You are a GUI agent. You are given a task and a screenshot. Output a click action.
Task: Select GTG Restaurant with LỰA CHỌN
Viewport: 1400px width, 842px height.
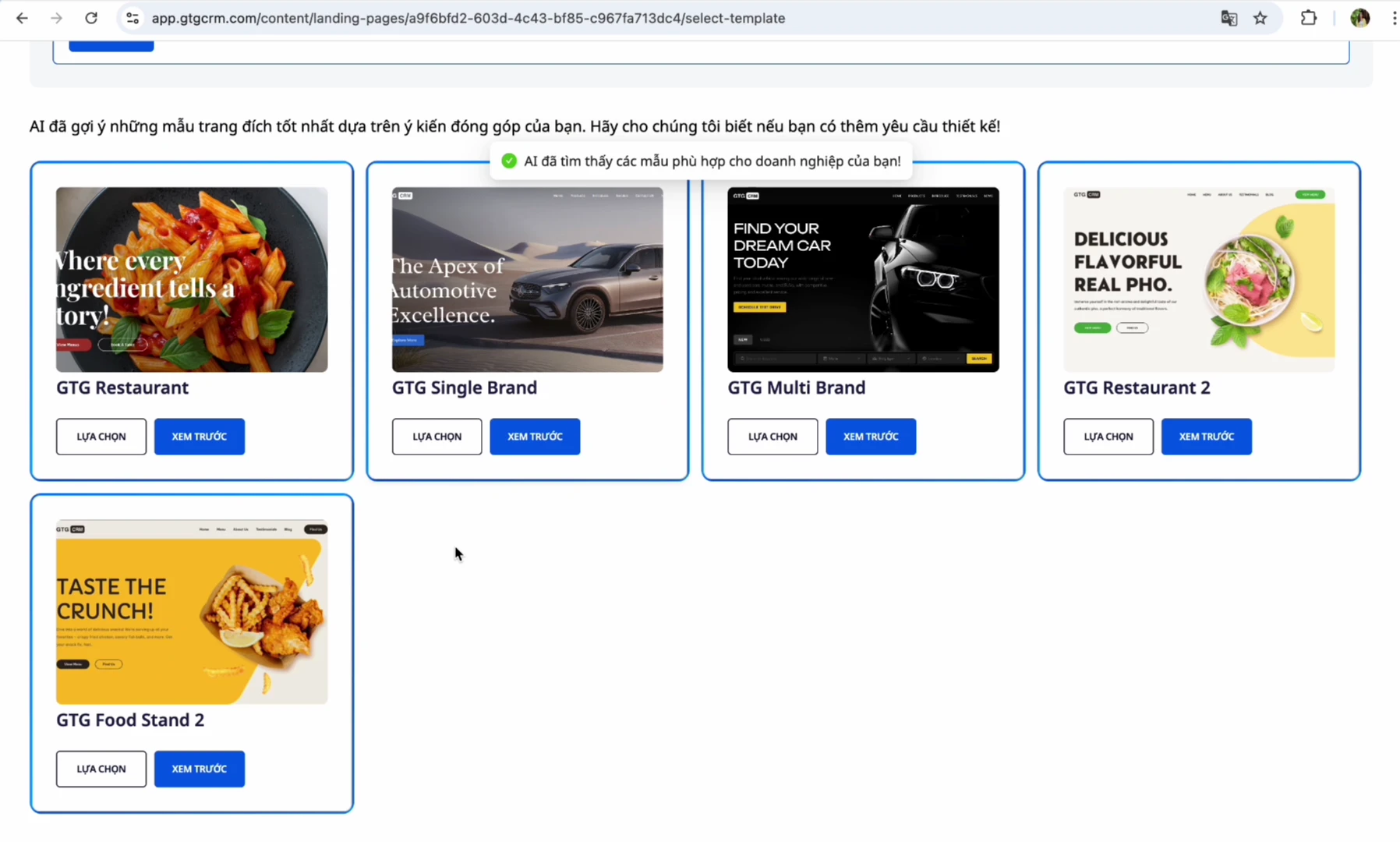point(101,436)
